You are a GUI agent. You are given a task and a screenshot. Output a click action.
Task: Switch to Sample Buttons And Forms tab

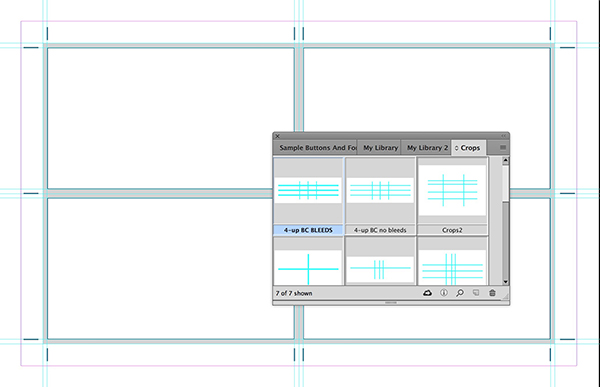pyautogui.click(x=315, y=148)
